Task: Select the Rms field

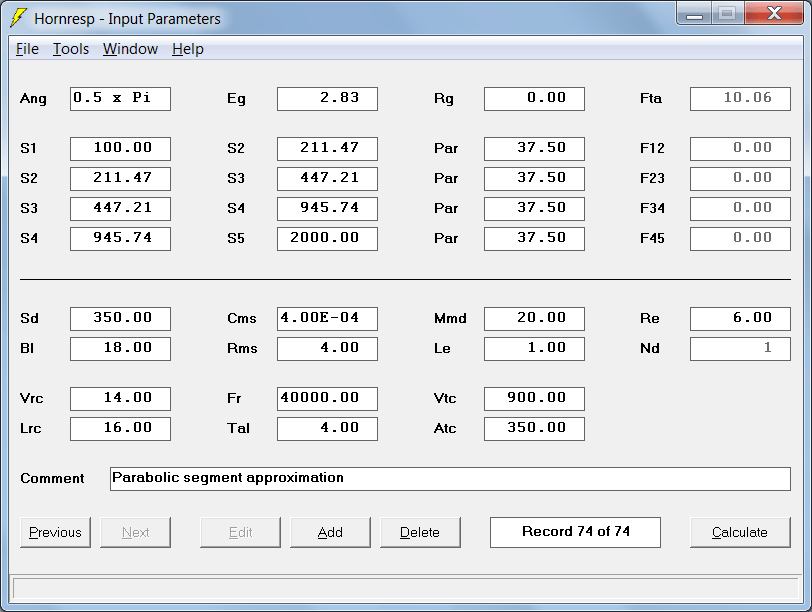Action: tap(327, 349)
